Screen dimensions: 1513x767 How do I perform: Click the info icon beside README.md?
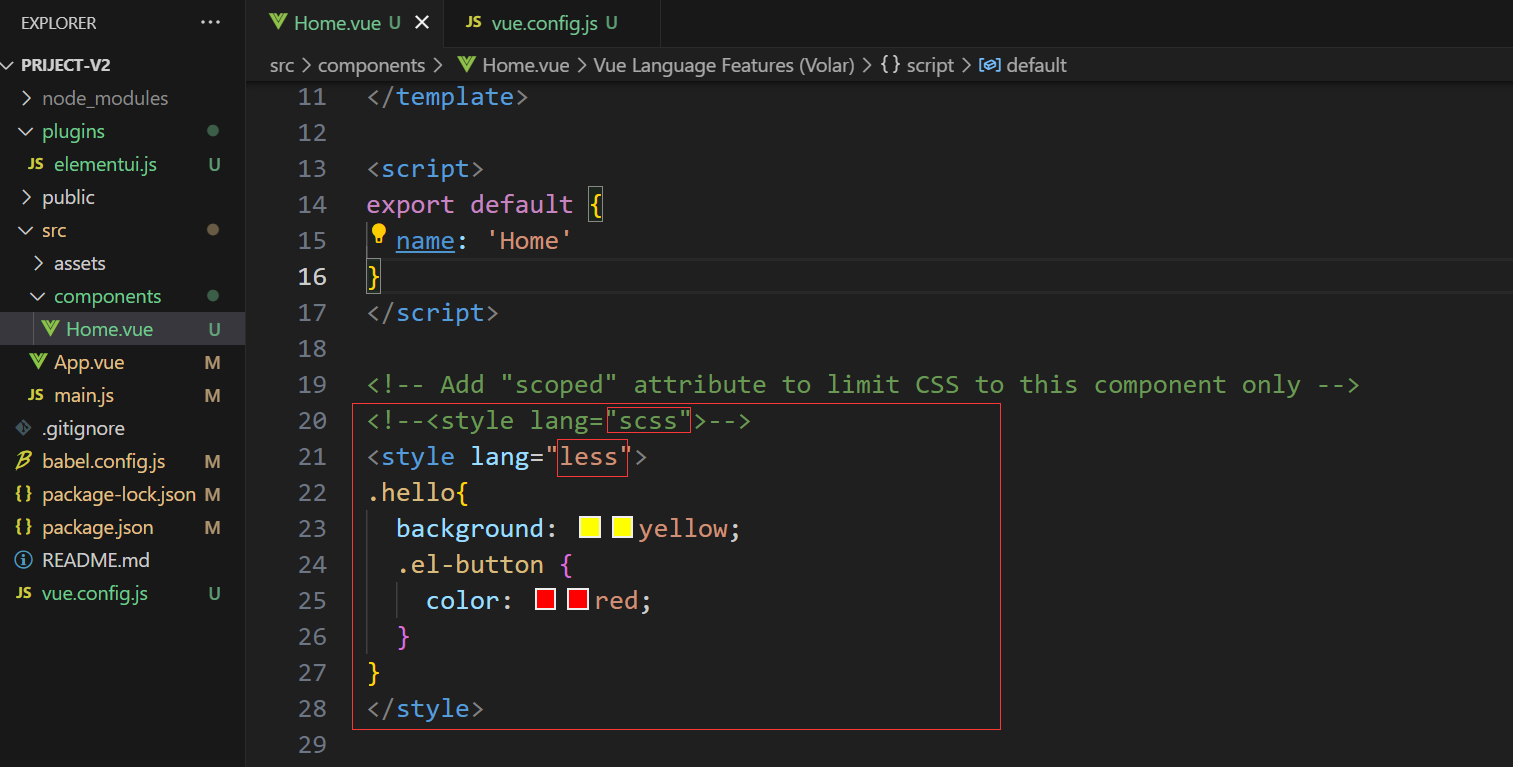[x=23, y=560]
